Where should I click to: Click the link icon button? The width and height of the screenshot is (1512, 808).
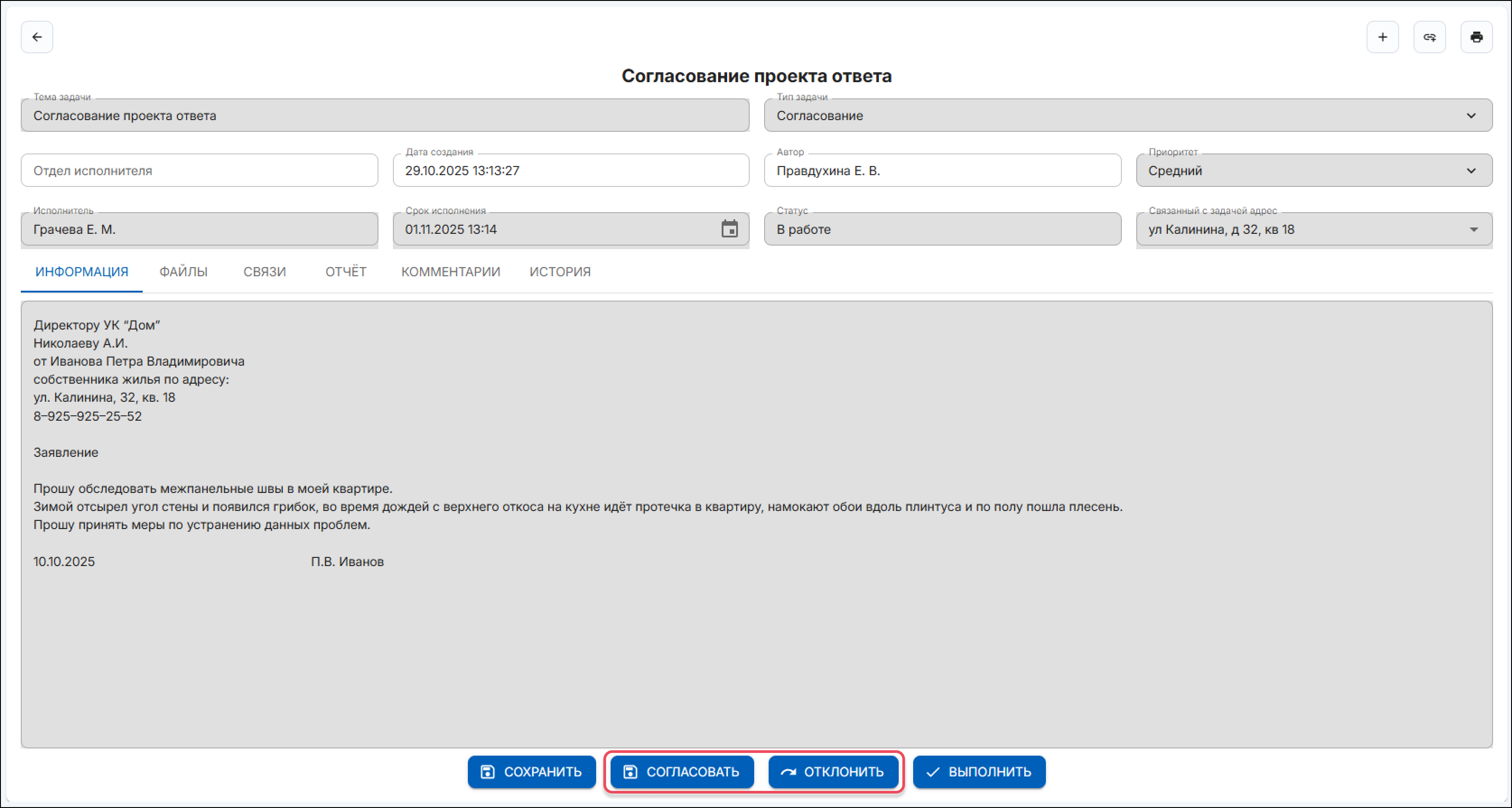tap(1429, 37)
